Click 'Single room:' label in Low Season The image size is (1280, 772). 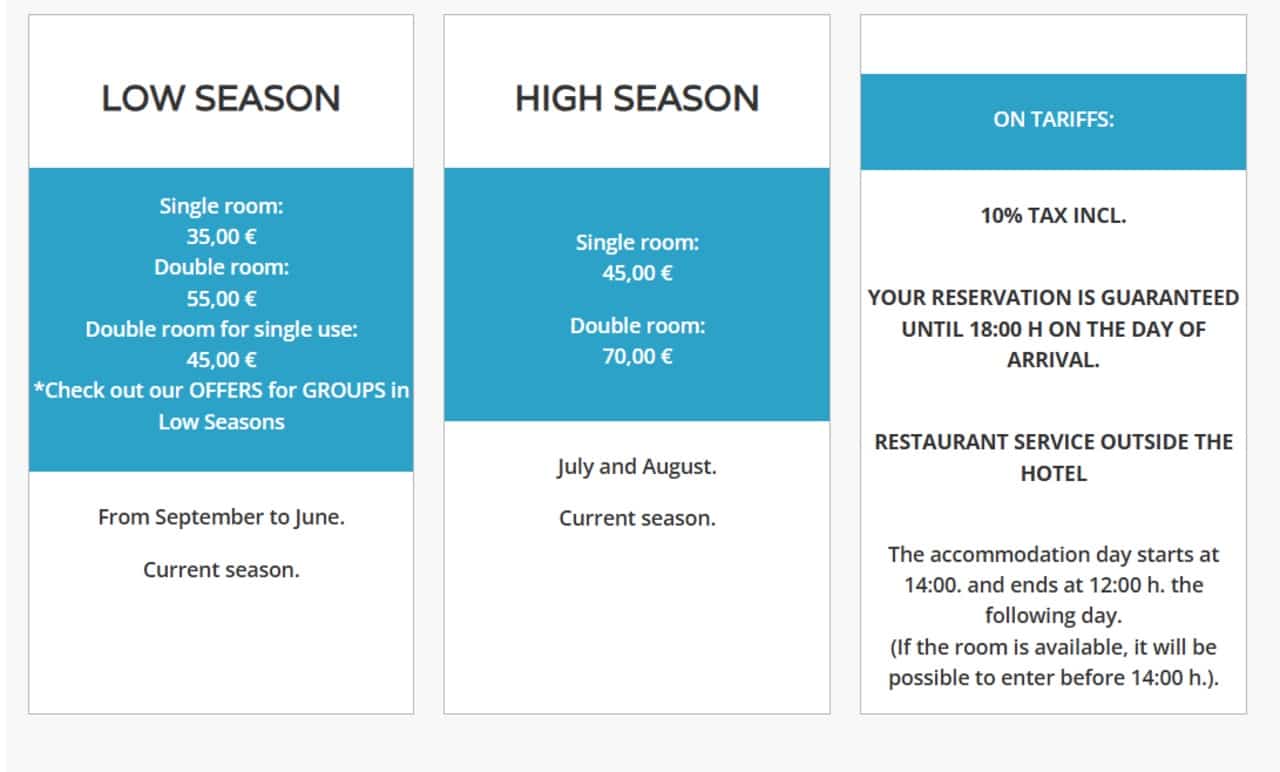[221, 206]
